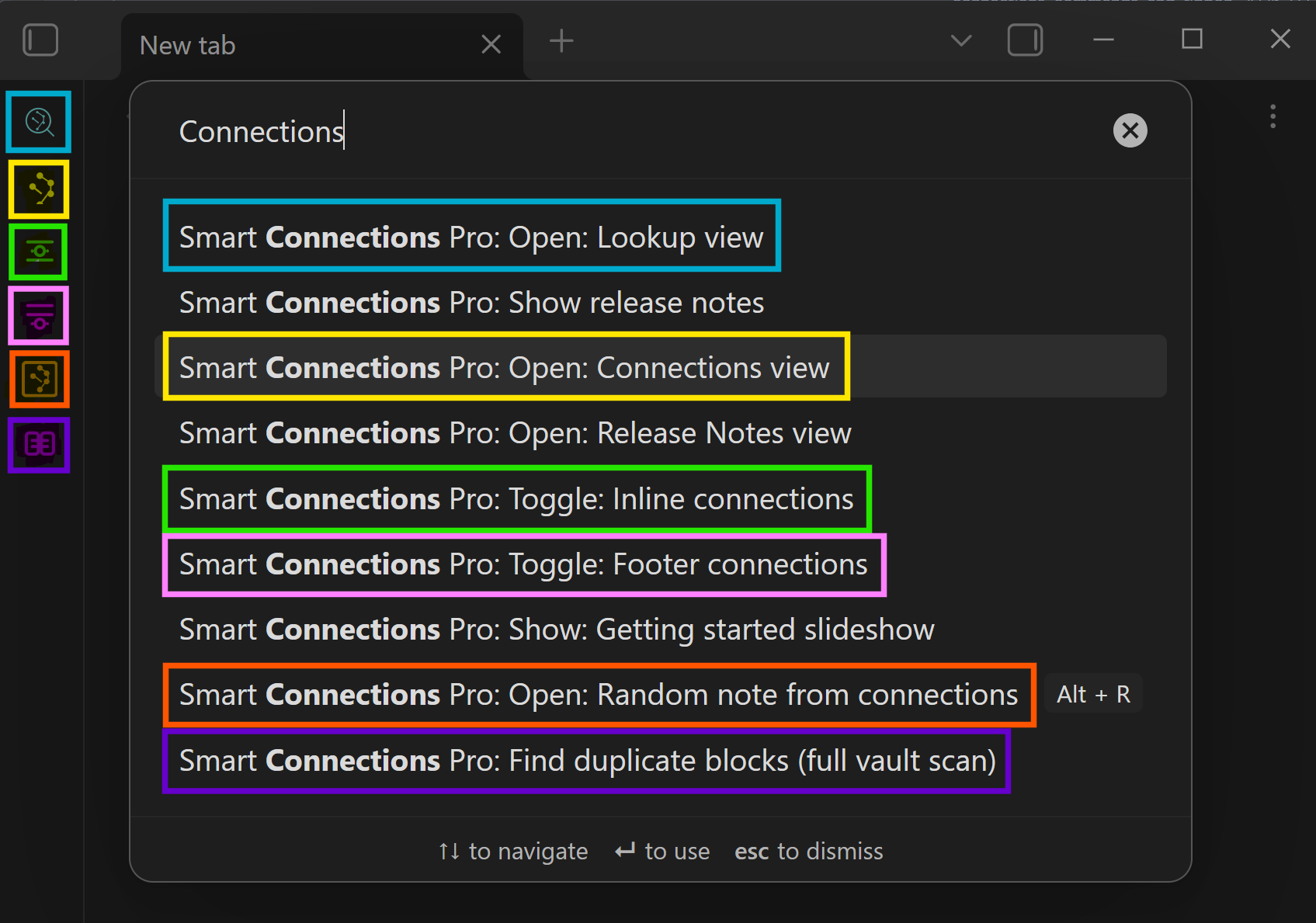
Task: Run Smart Connections Pro: Show release notes
Action: (x=471, y=302)
